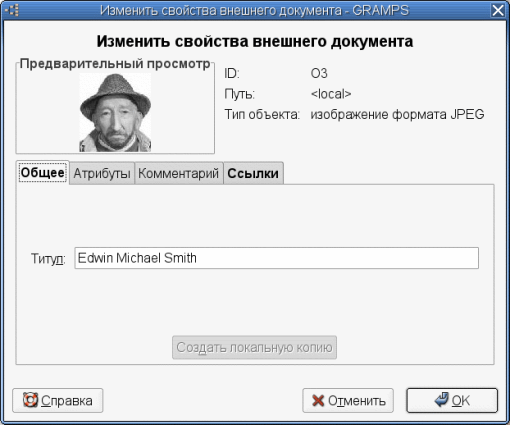Focus the Титул field containing Edwin Michael Smith
The height and width of the screenshot is (425, 510).
click(x=277, y=258)
